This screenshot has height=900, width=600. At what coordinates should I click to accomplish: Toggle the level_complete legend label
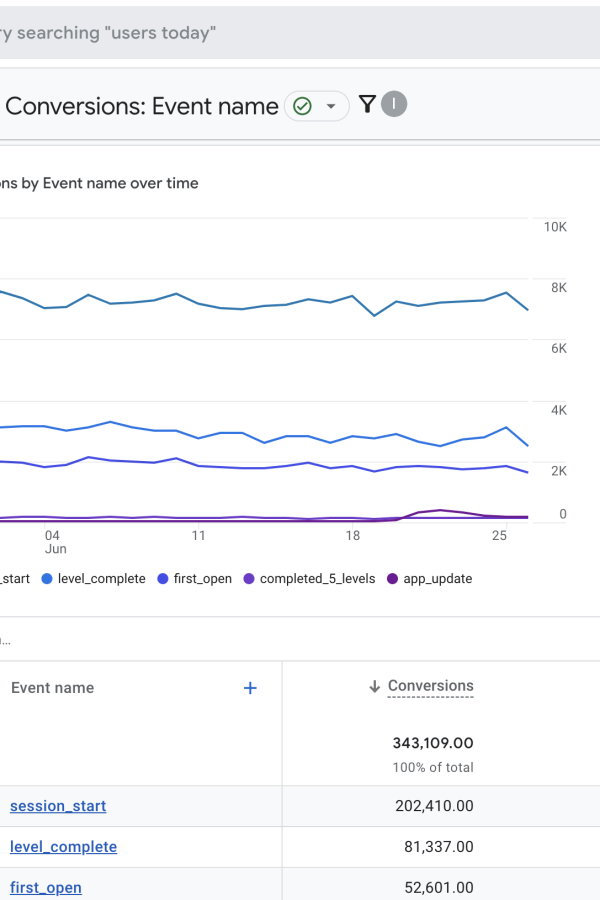pyautogui.click(x=102, y=579)
